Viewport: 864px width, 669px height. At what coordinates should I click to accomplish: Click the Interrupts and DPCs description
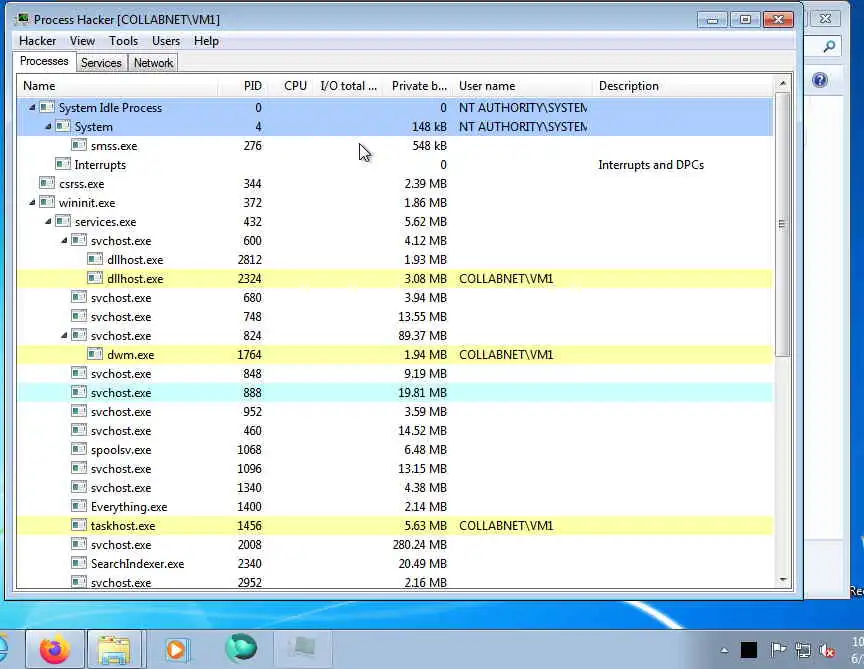[x=651, y=165]
